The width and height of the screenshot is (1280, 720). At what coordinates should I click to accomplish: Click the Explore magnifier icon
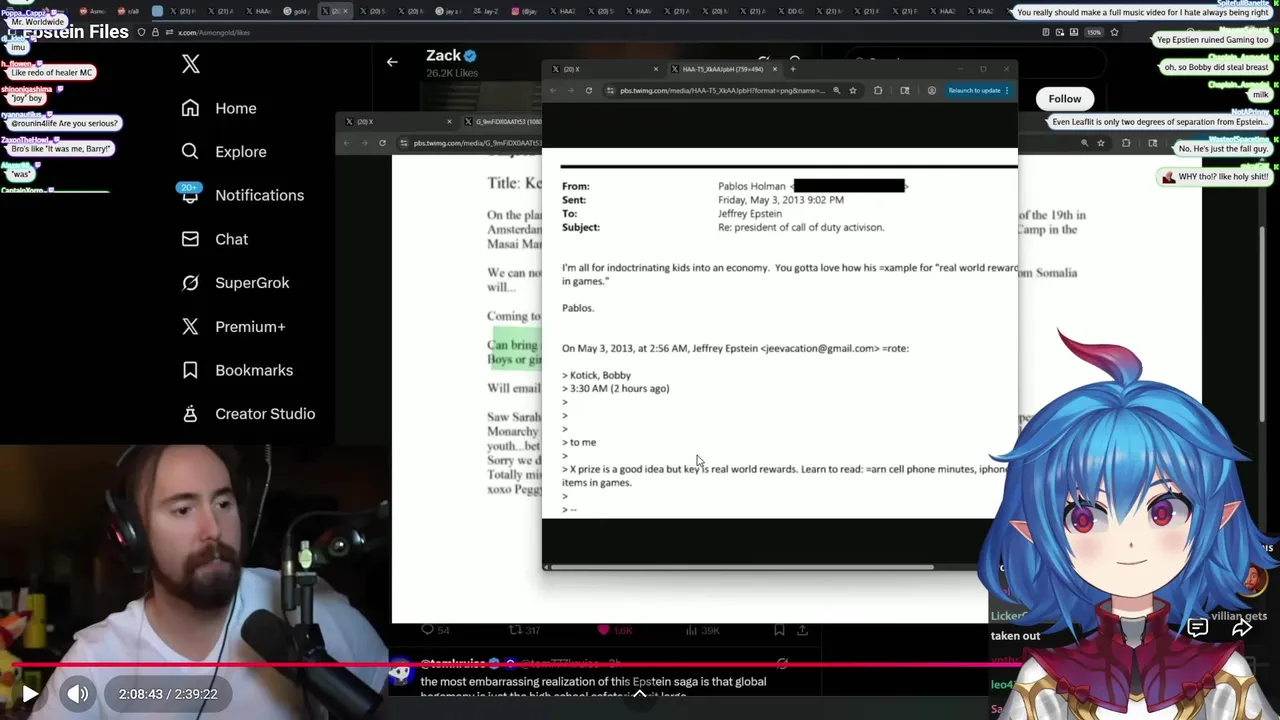(x=190, y=152)
